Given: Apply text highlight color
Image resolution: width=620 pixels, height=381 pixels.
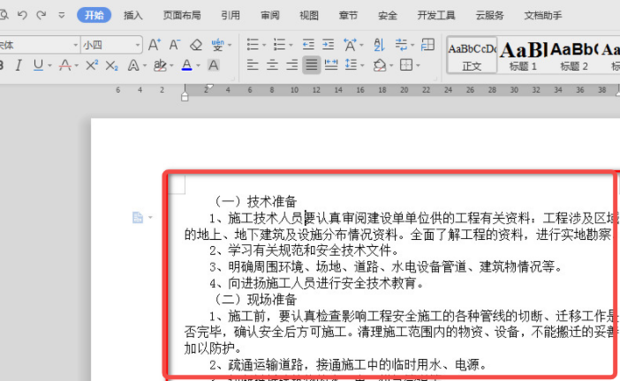Looking at the screenshot, I should (x=160, y=65).
